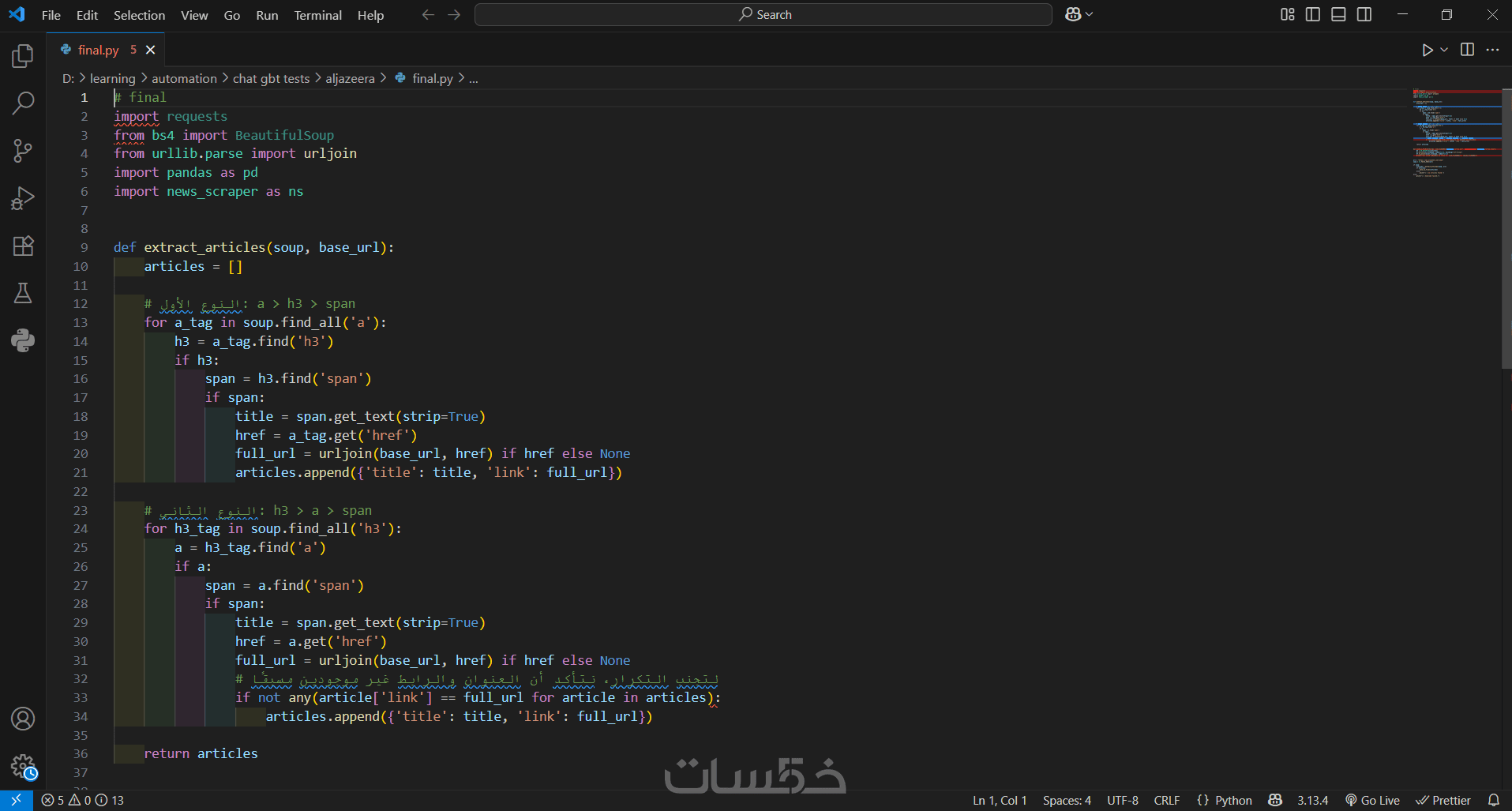The width and height of the screenshot is (1512, 811).
Task: Open the Search view in activity bar
Action: [x=23, y=103]
